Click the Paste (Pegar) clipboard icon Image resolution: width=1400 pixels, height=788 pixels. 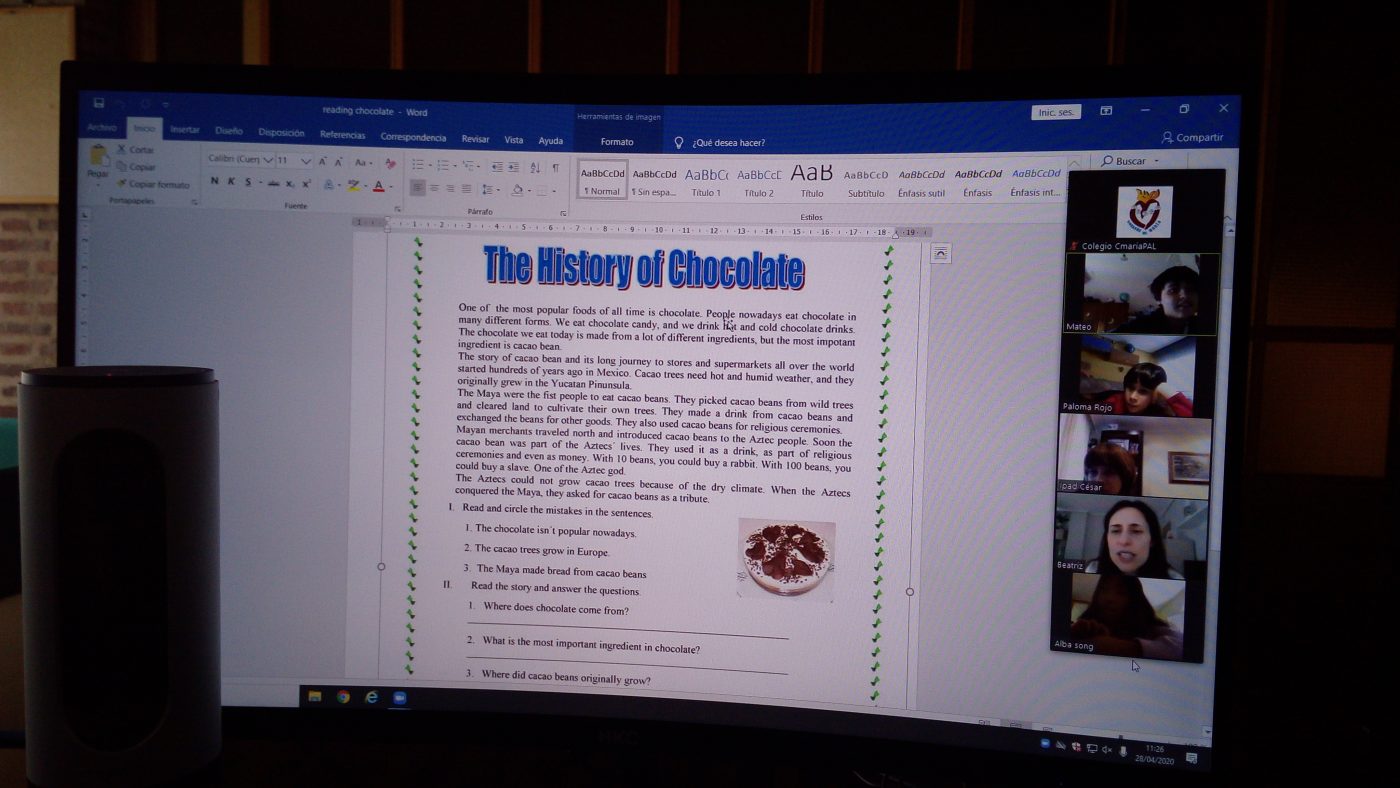[x=99, y=156]
